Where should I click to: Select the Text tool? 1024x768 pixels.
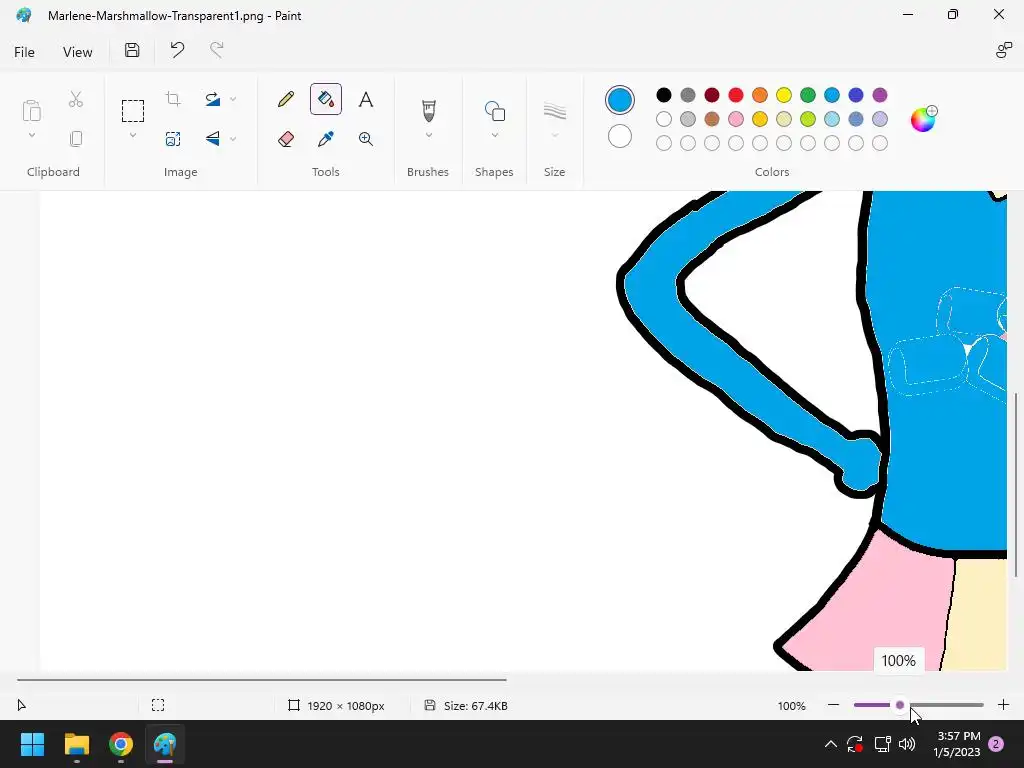pyautogui.click(x=366, y=99)
